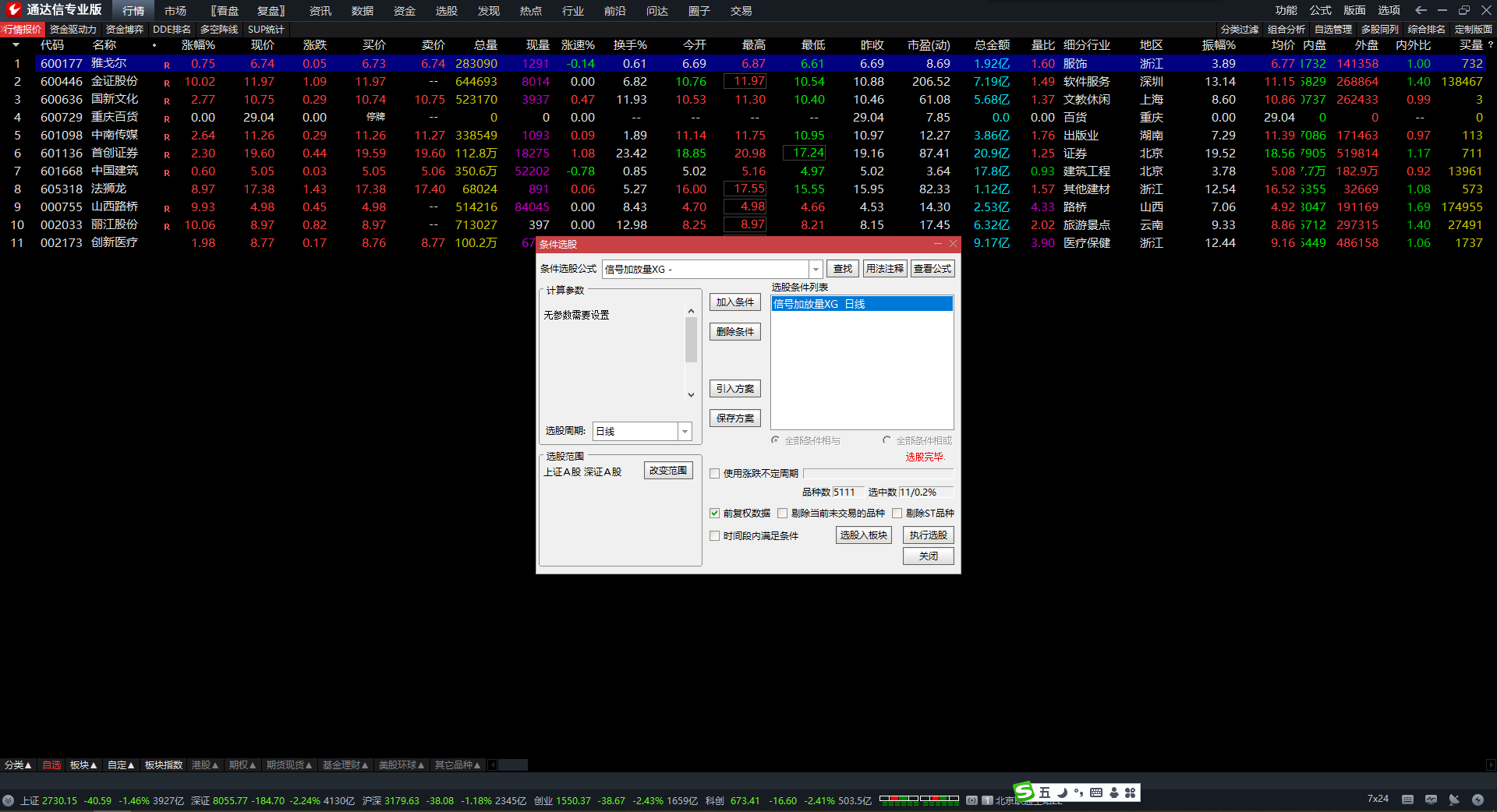The image size is (1497, 812).
Task: Expand the 板块 tab menu
Action: tap(83, 765)
